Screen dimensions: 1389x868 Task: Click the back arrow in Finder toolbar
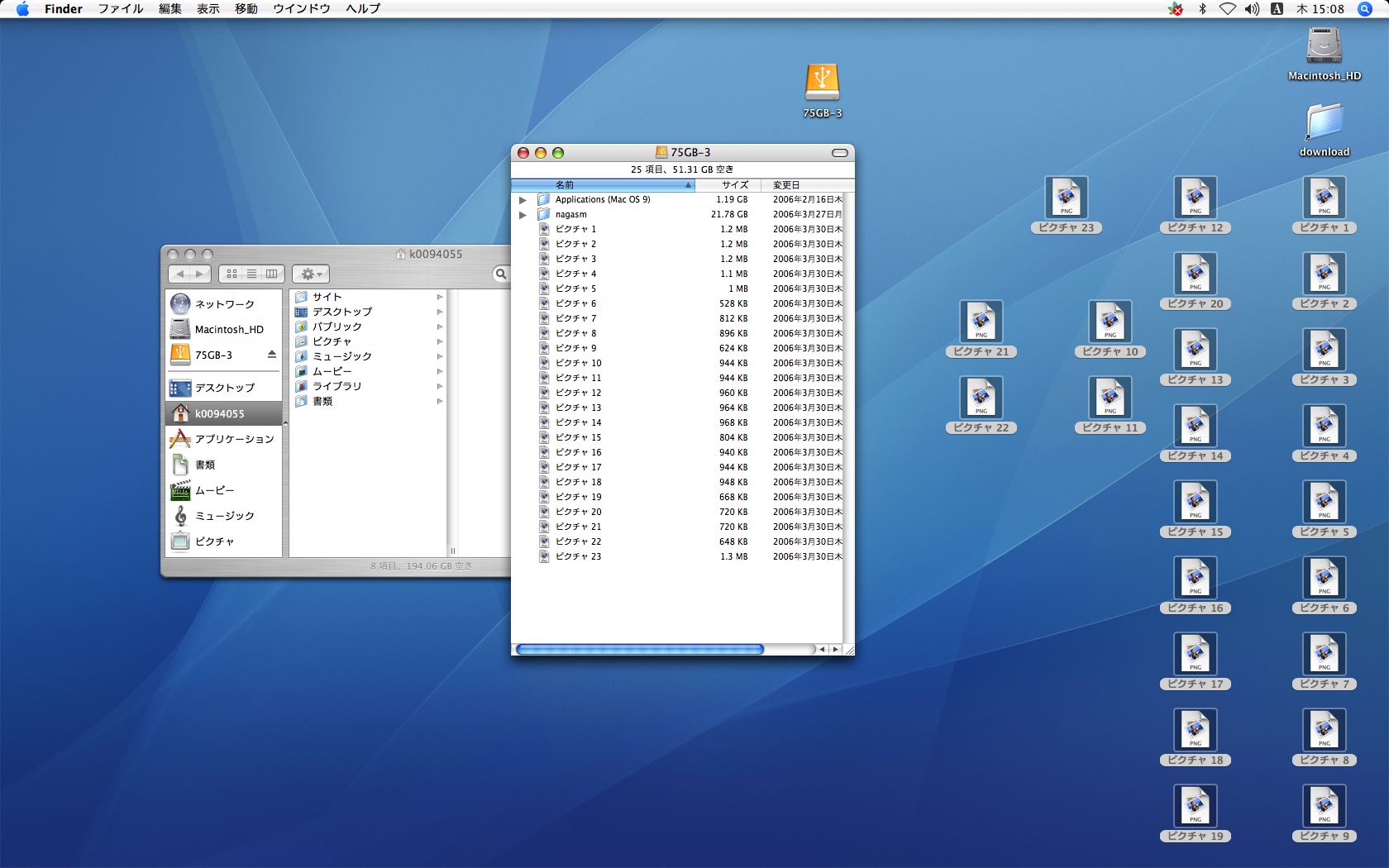(180, 274)
